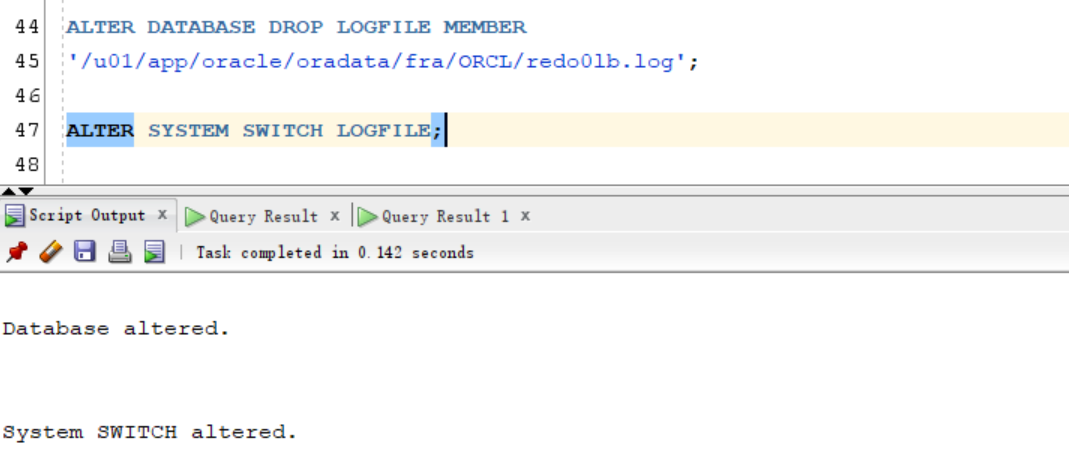This screenshot has width=1069, height=468.
Task: Switch to the Query Result 1 tab
Action: 445,217
